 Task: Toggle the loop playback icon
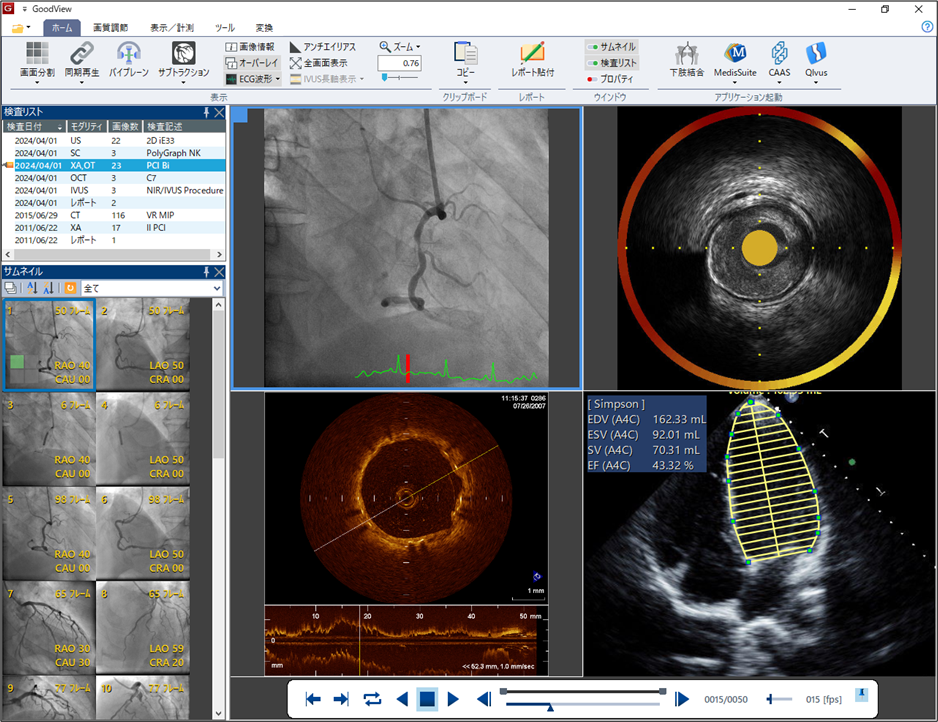(x=372, y=699)
